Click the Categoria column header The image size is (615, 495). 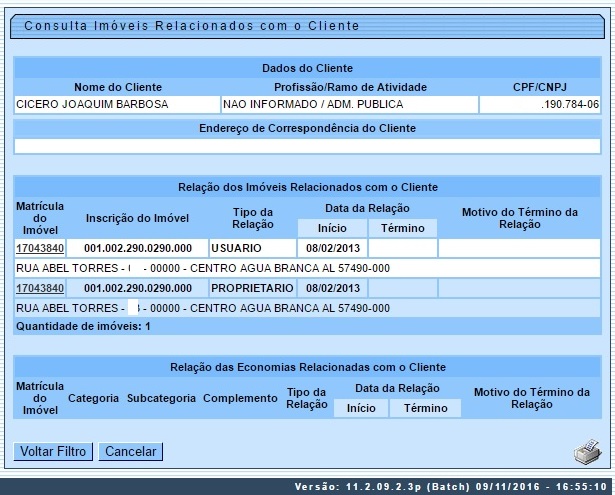(x=93, y=398)
